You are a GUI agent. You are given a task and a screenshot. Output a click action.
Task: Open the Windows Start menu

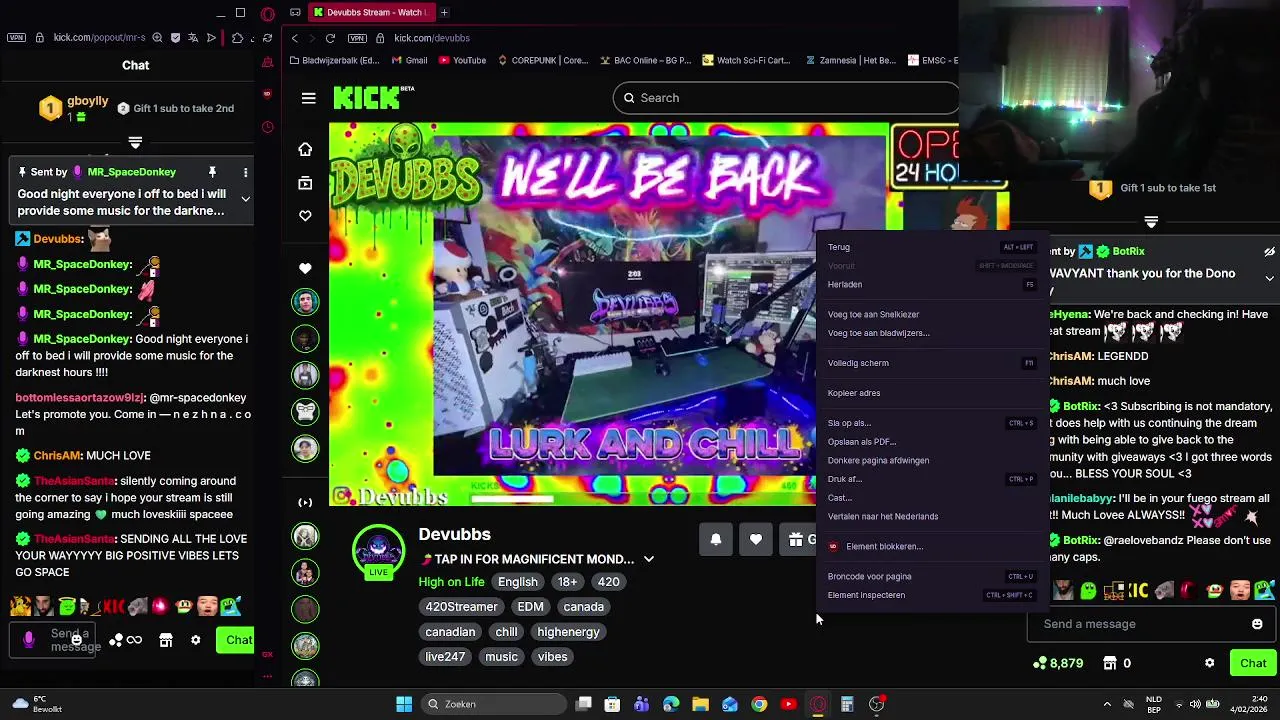click(x=404, y=704)
